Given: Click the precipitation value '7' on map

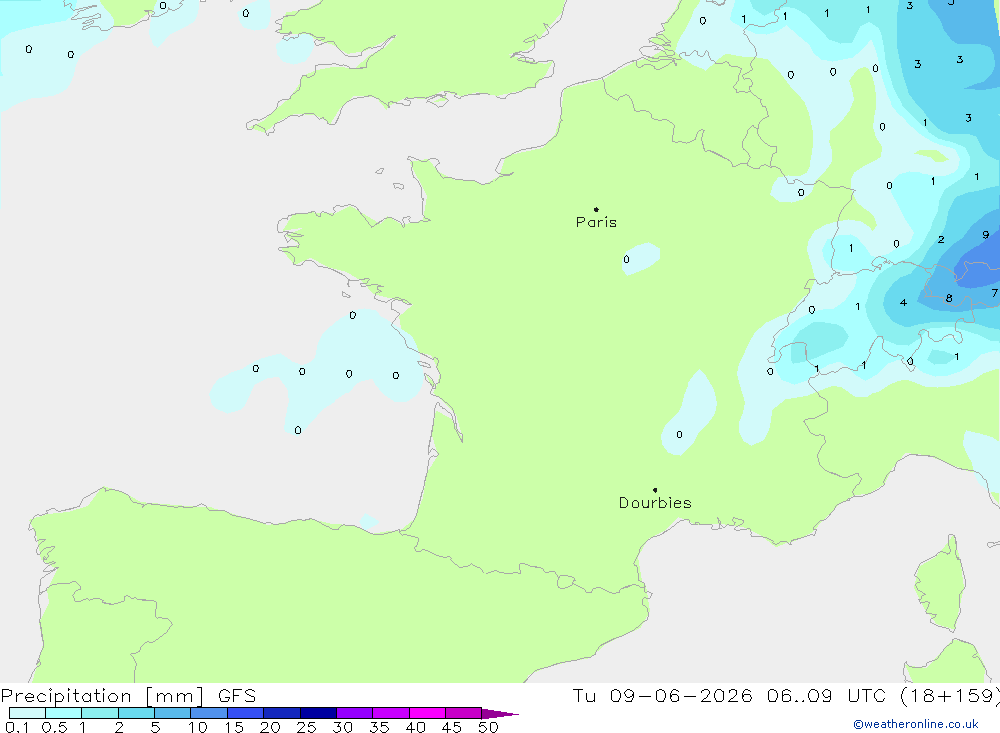Looking at the screenshot, I should (994, 293).
